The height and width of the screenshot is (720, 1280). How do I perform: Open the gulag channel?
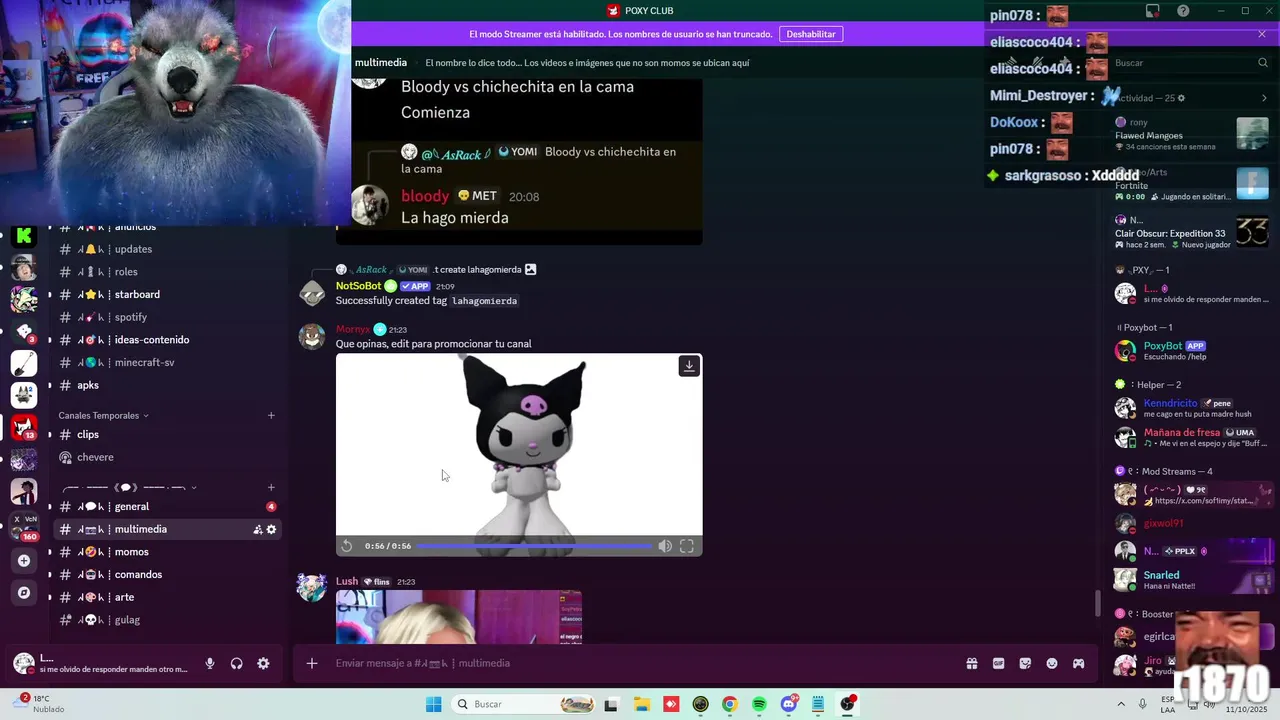point(167,620)
